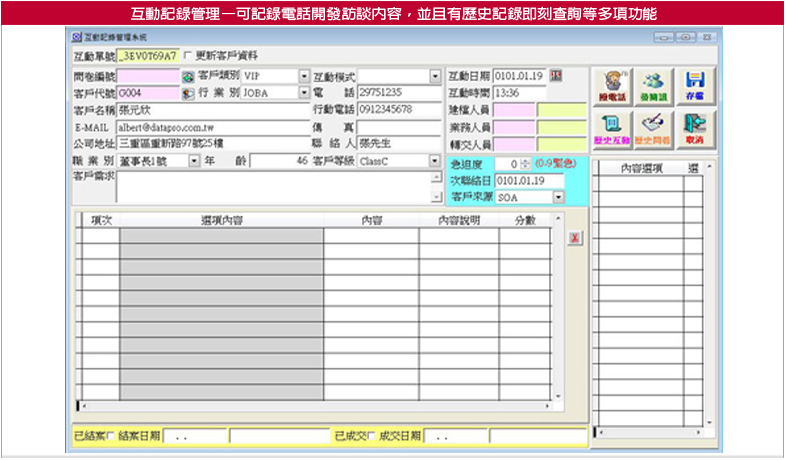Open the 互動模式 dropdown list
This screenshot has height=460, width=786.
(435, 76)
